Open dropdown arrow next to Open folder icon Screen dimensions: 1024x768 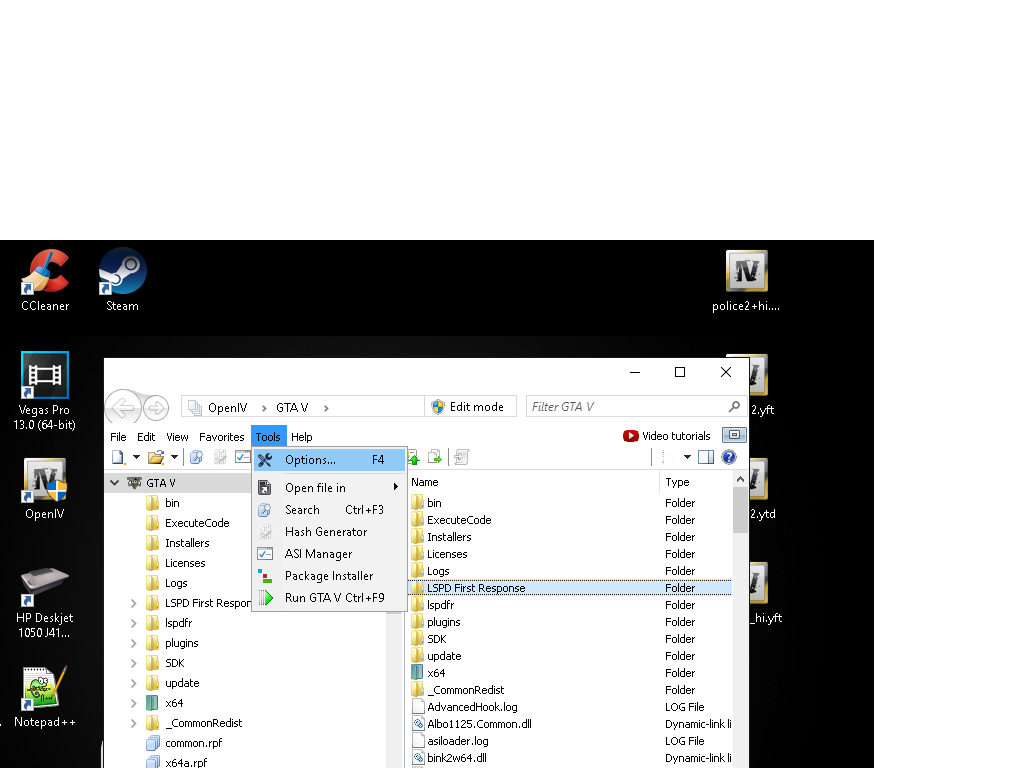pos(174,457)
